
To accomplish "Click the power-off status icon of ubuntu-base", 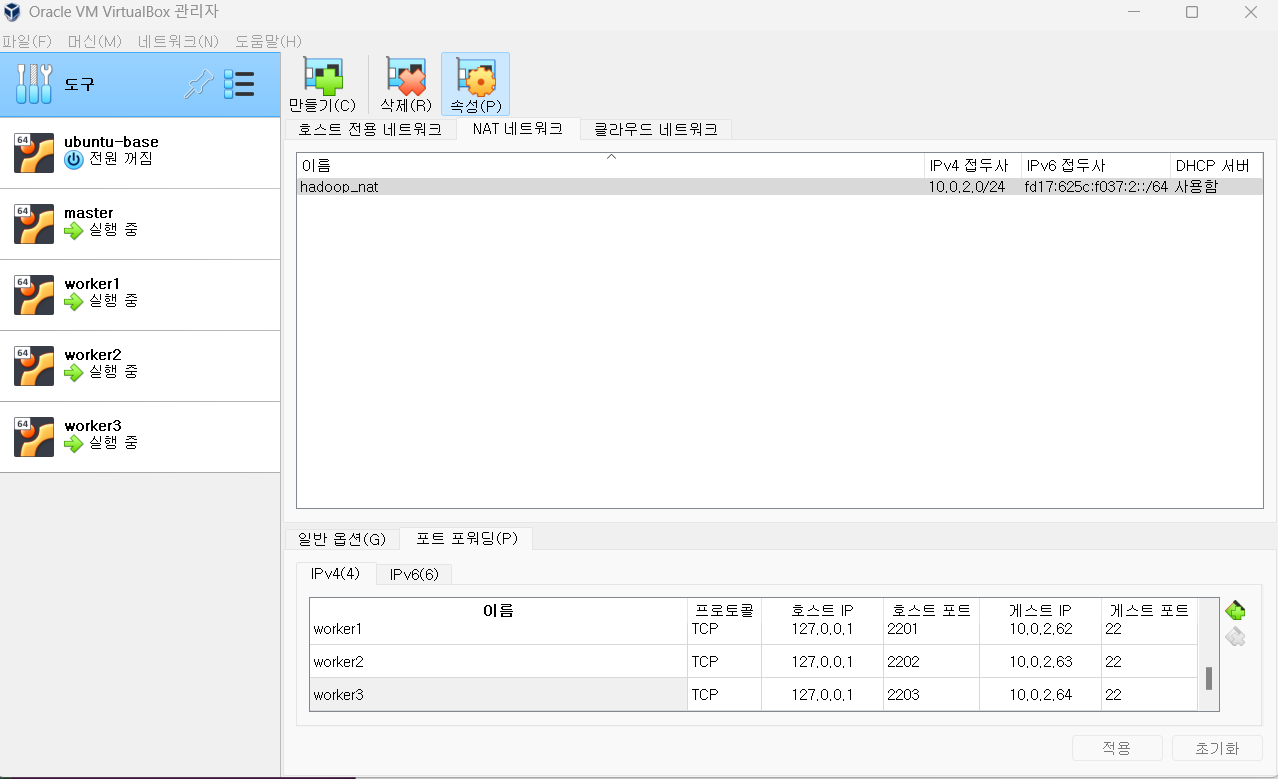I will click(x=74, y=160).
